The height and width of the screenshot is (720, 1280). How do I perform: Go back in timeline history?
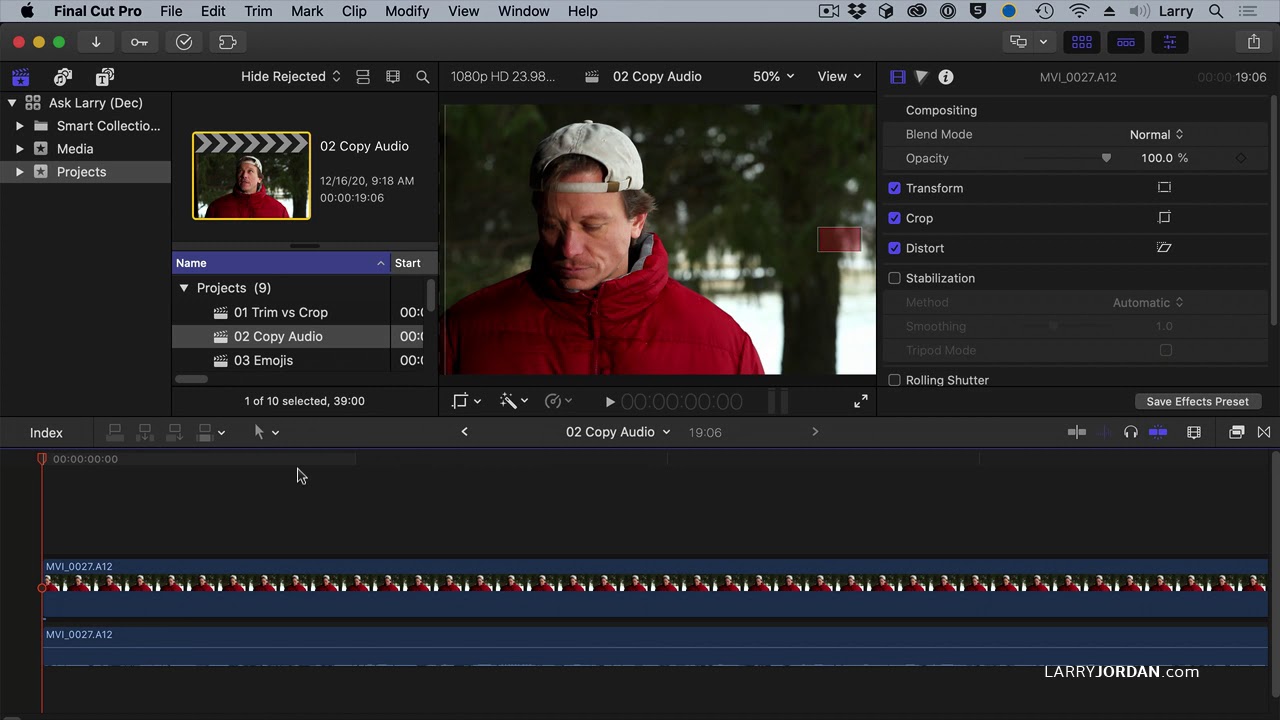tap(464, 432)
